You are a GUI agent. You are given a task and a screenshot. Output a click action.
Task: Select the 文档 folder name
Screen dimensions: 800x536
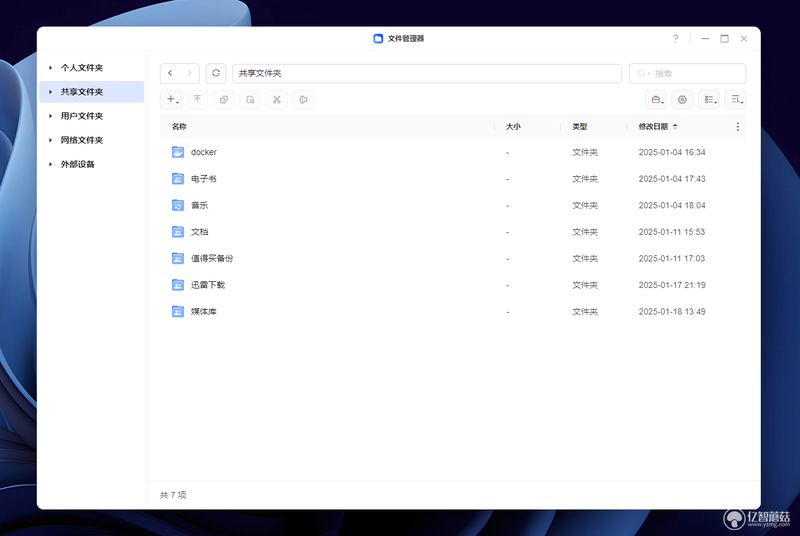pyautogui.click(x=199, y=232)
